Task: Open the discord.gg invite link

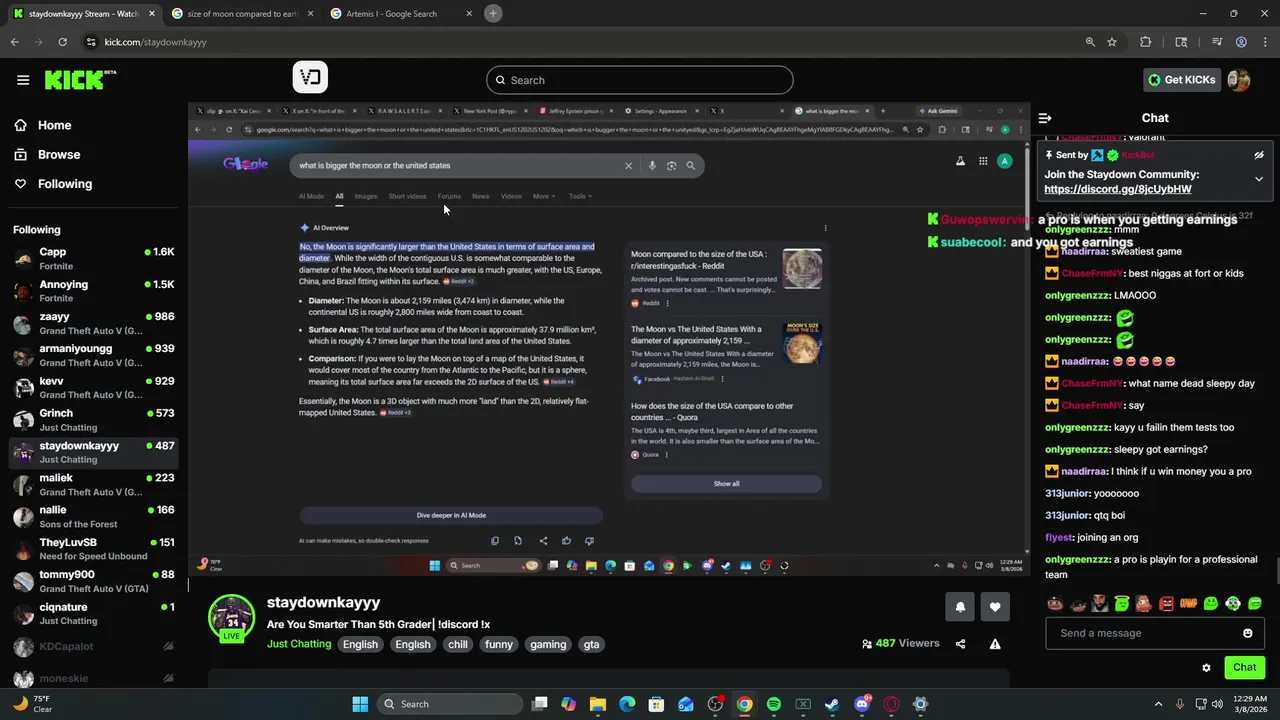Action: (x=1117, y=189)
